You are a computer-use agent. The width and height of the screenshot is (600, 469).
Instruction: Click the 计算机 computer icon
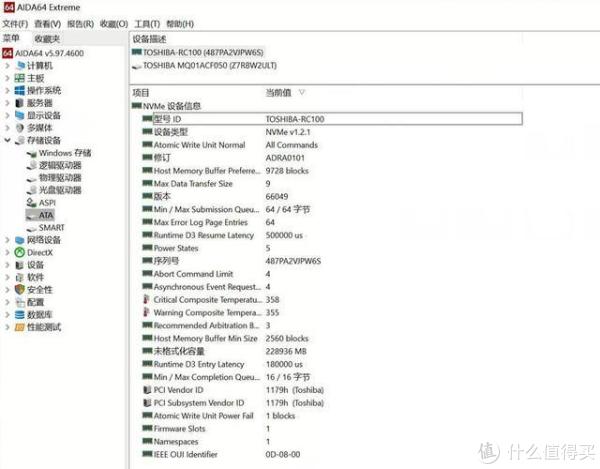click(20, 65)
